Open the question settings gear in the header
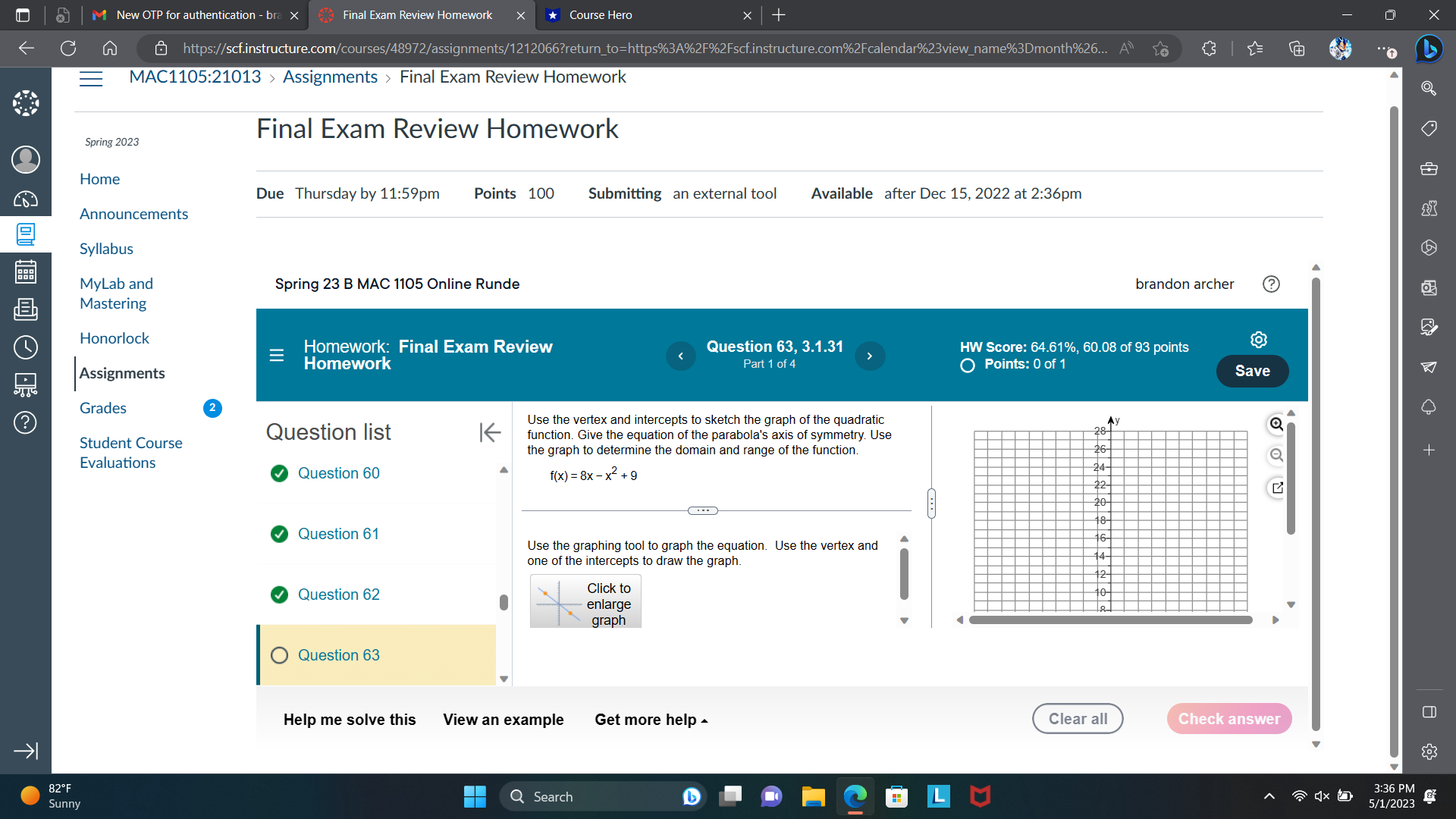 click(1258, 340)
